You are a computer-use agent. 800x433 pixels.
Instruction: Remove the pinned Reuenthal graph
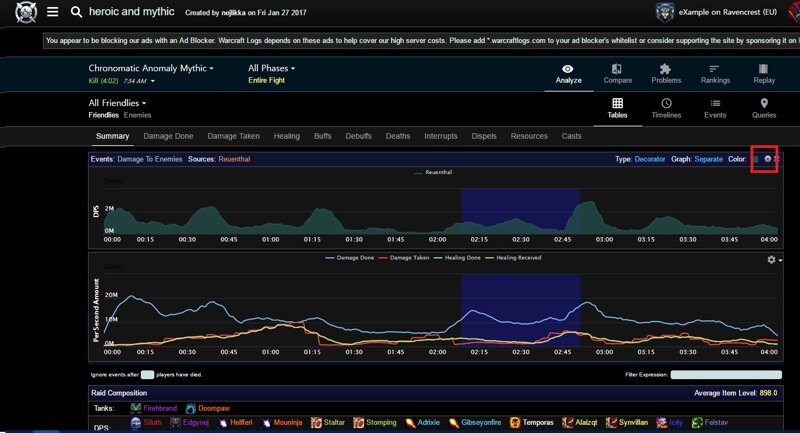click(777, 159)
